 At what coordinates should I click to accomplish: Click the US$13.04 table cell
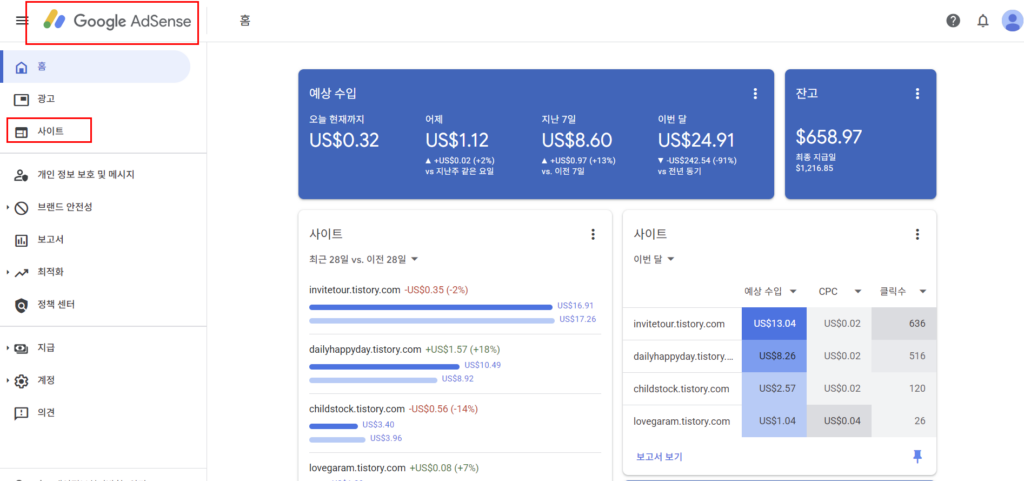(775, 324)
